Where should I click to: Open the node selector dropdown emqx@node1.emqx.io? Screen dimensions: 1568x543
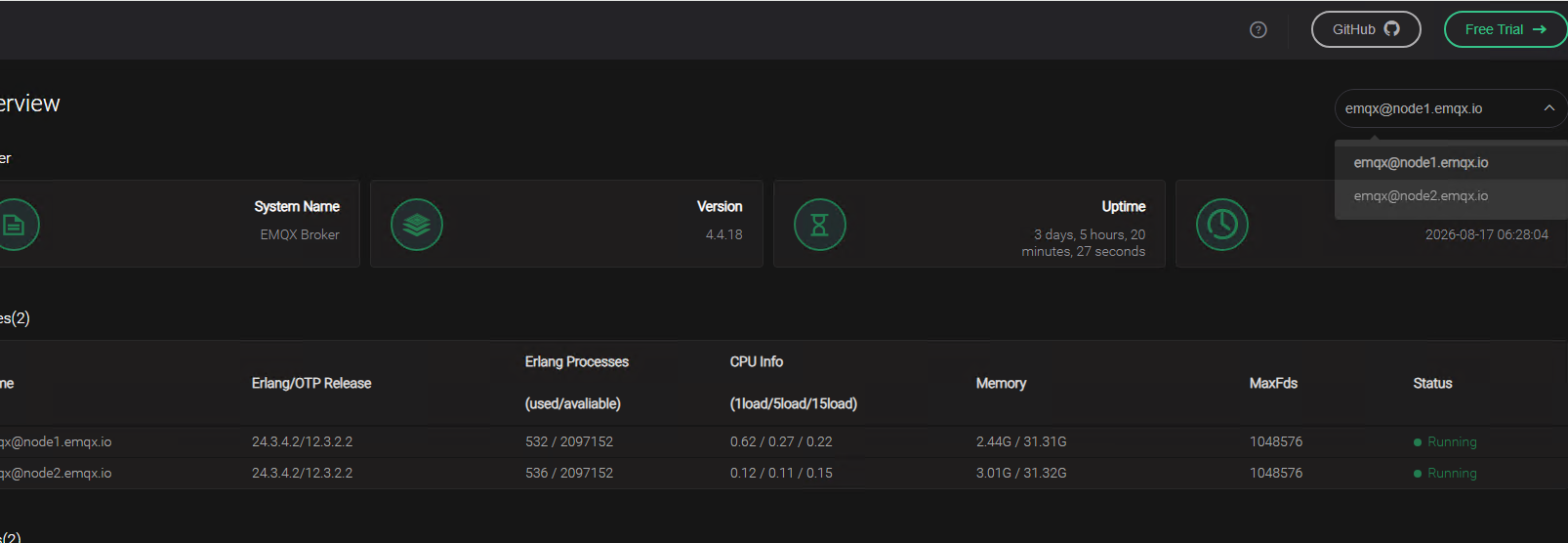pos(1451,108)
